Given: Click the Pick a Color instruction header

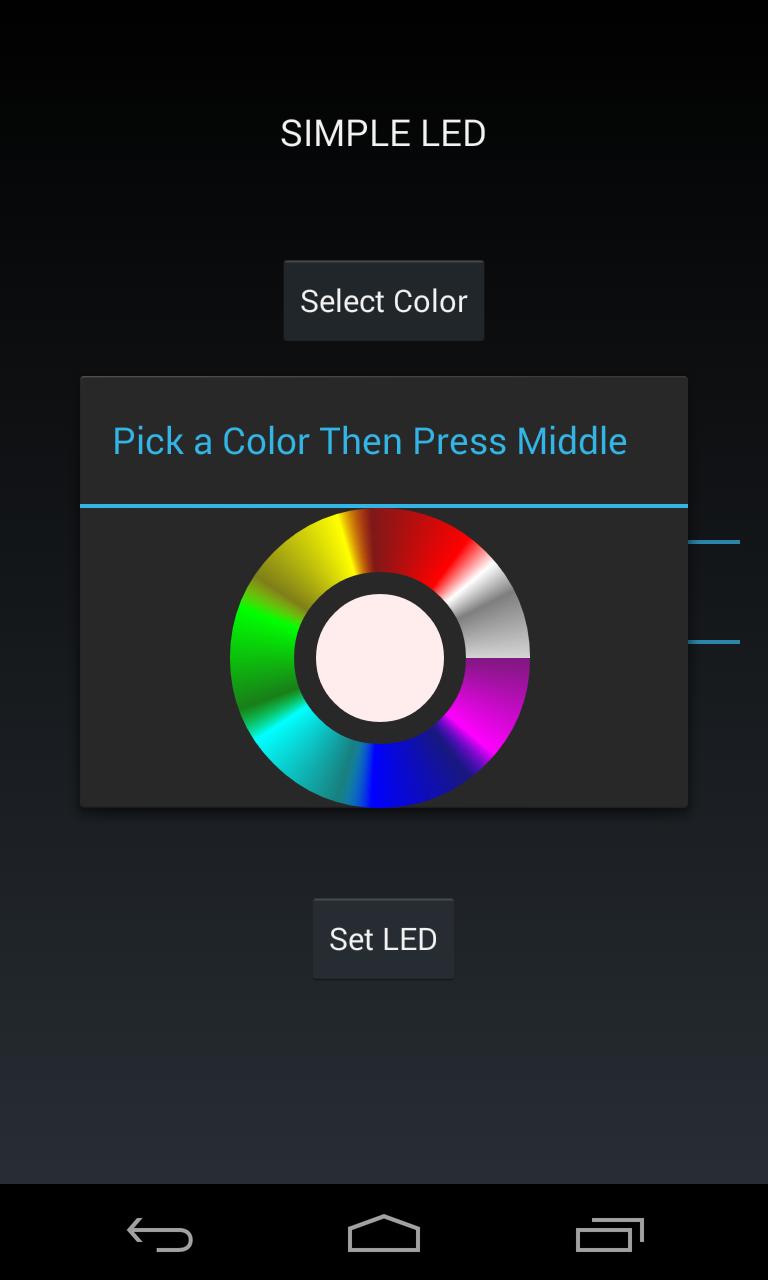Looking at the screenshot, I should (370, 440).
